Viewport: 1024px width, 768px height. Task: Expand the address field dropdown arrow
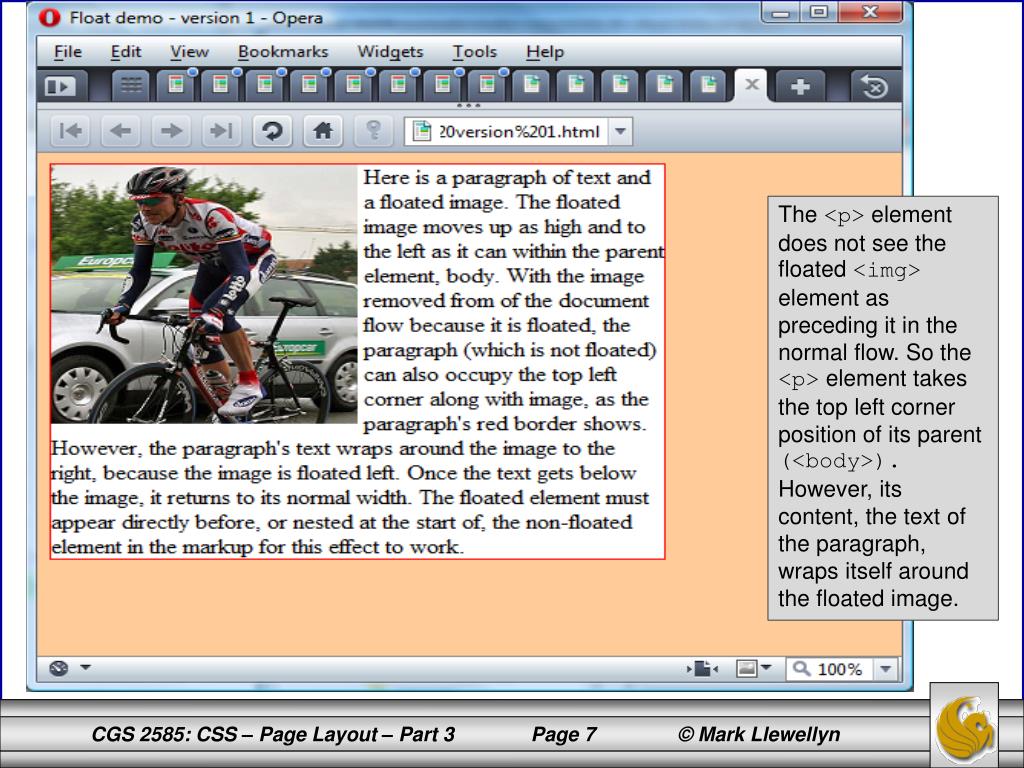coord(620,131)
